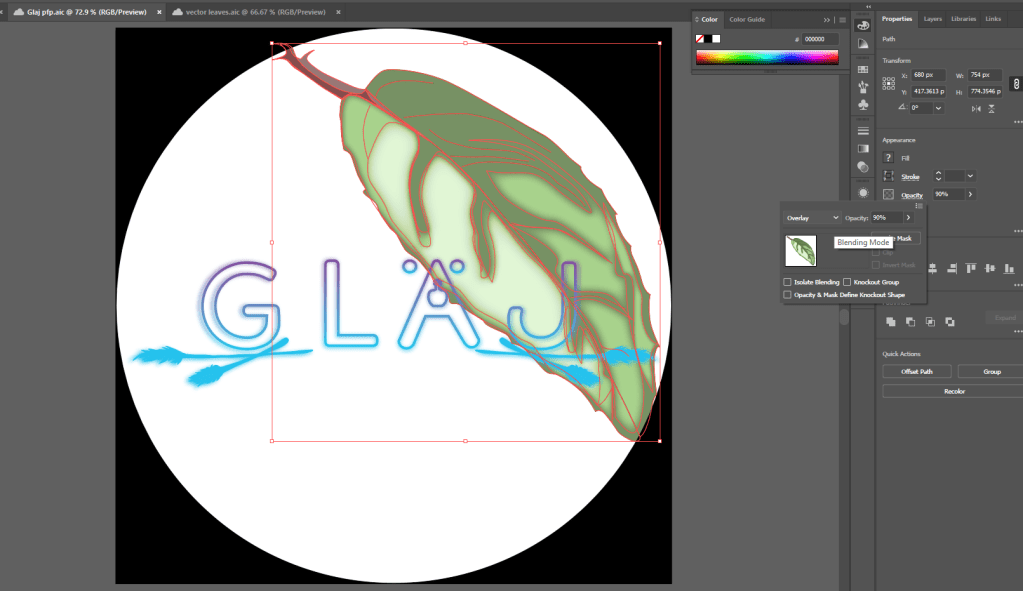The width and height of the screenshot is (1023, 591).
Task: Click the Offset Path button
Action: (916, 371)
